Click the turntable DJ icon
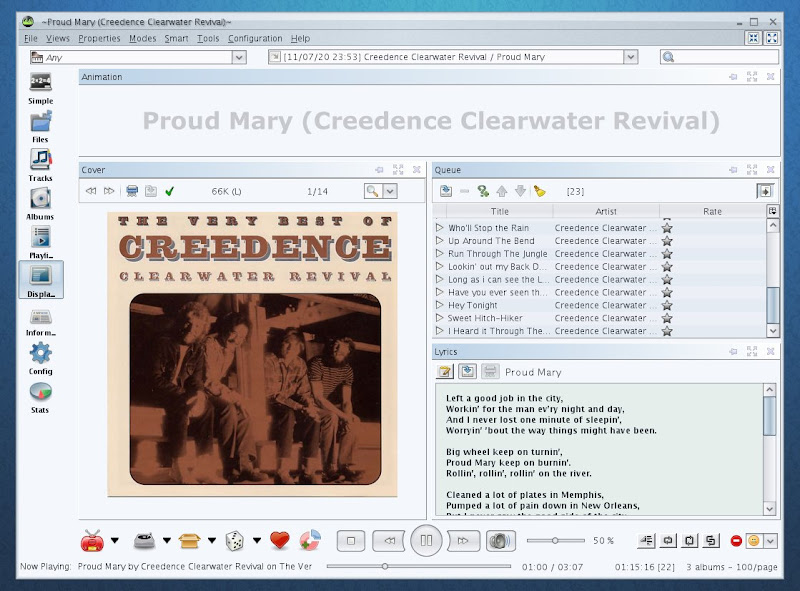This screenshot has height=591, width=800. pos(144,541)
